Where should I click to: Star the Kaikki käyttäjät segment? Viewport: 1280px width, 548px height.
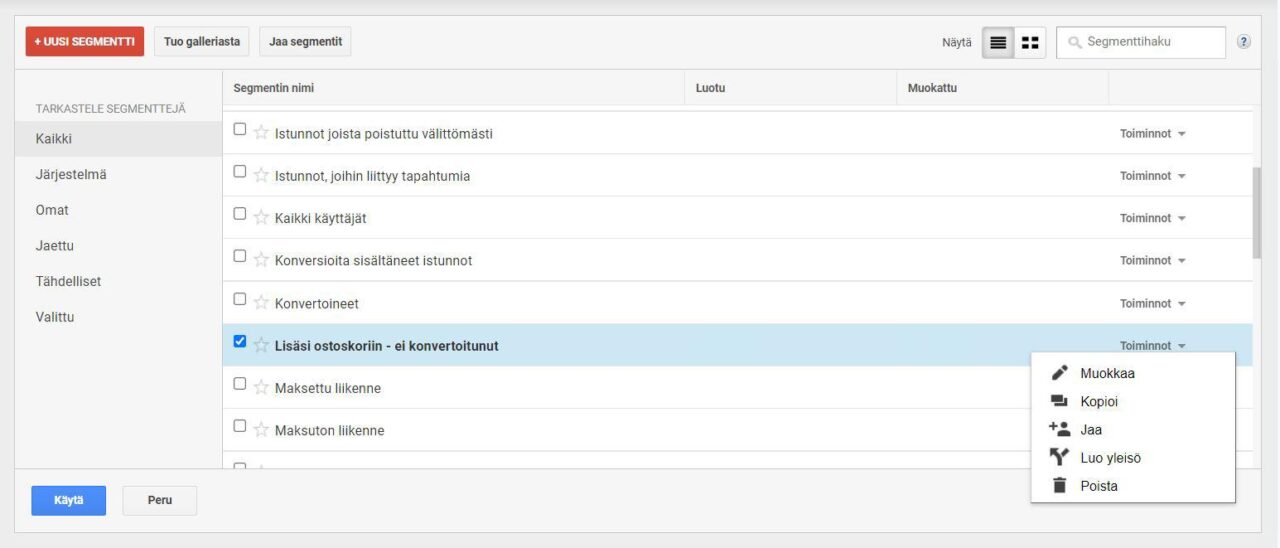(261, 218)
